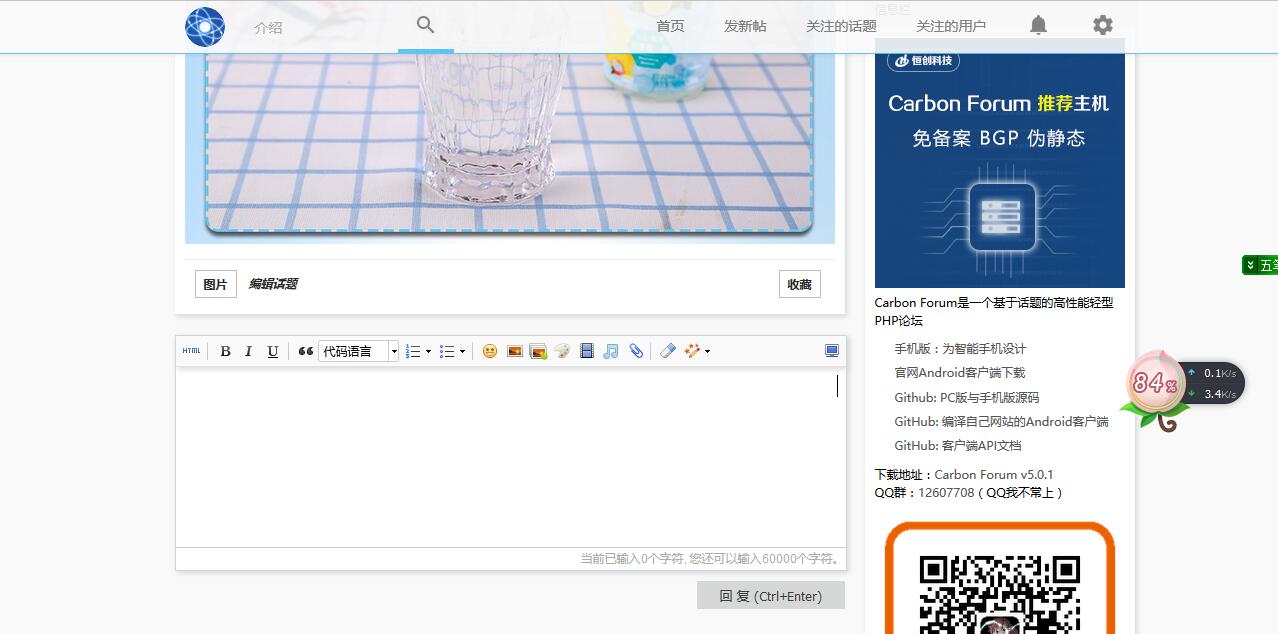Viewport: 1278px width, 634px height.
Task: Toggle bold formatting
Action: (x=225, y=351)
